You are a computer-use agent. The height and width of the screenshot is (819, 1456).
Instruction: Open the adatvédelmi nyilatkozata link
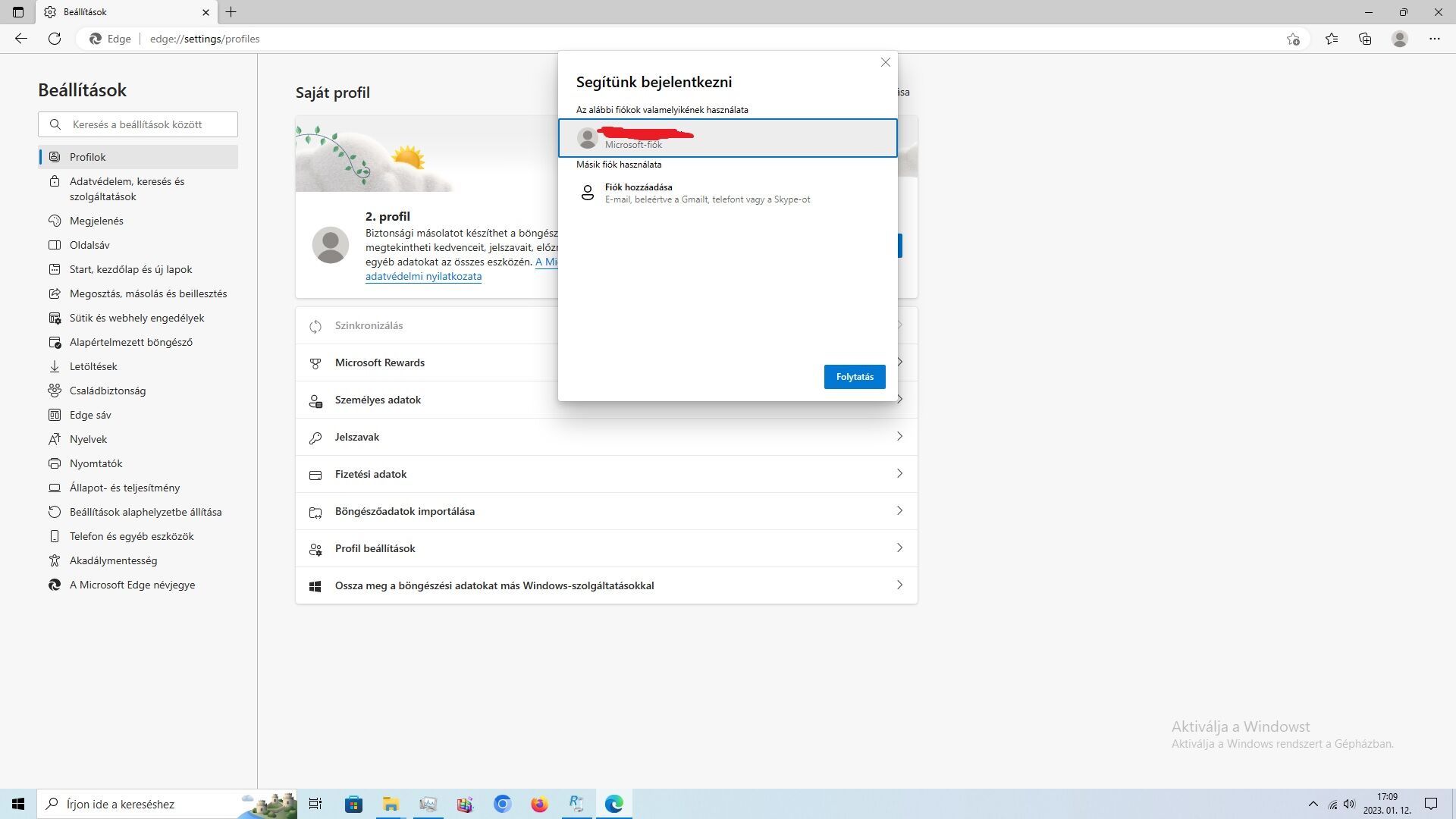click(423, 277)
